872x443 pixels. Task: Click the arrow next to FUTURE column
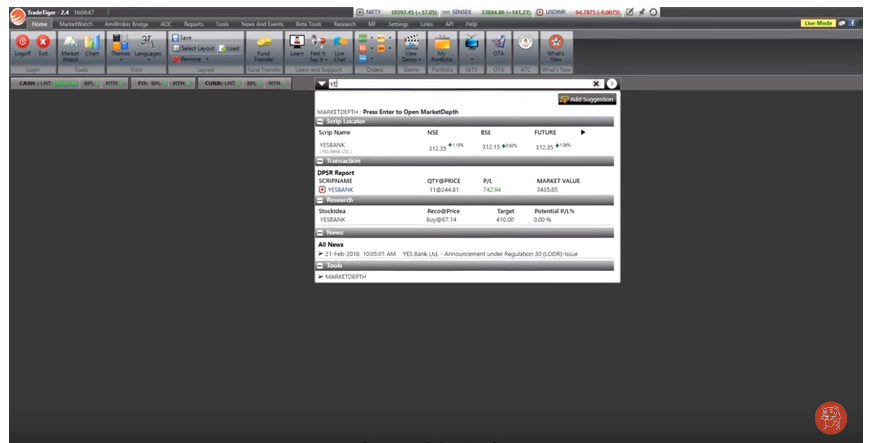pyautogui.click(x=583, y=132)
